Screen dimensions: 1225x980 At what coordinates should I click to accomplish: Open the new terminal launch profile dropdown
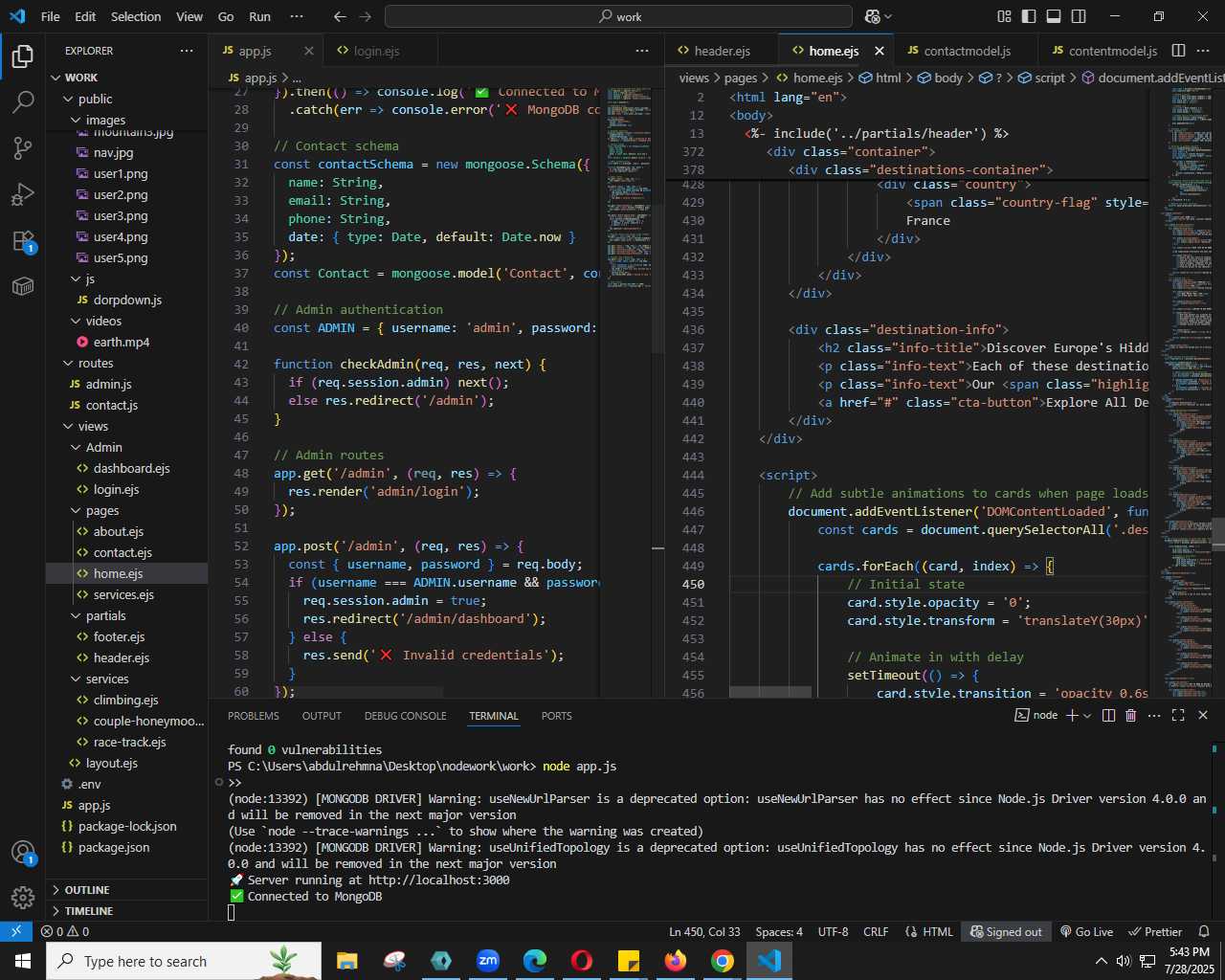pos(1087,715)
